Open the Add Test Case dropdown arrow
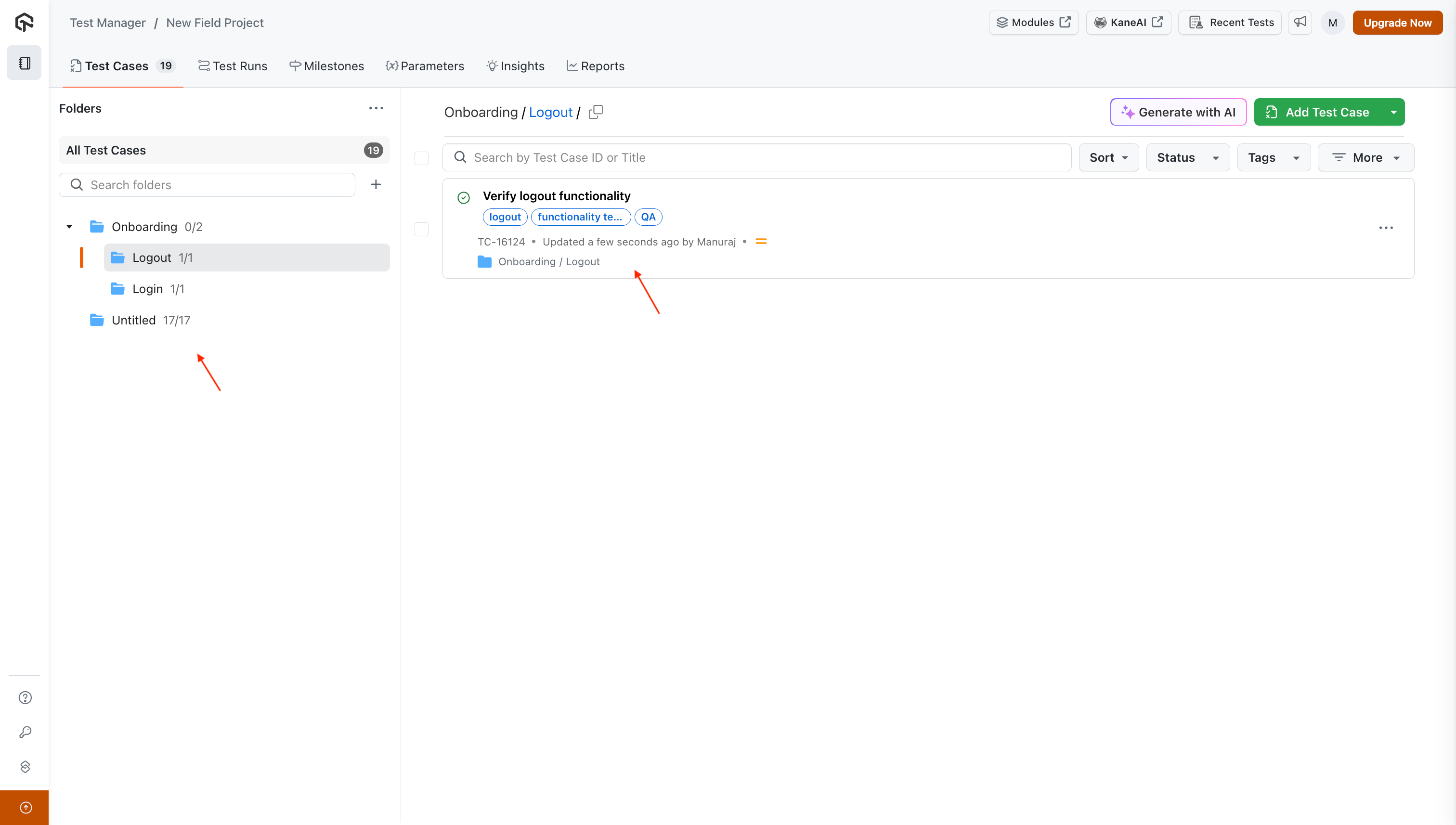Viewport: 1456px width, 825px height. (x=1394, y=112)
